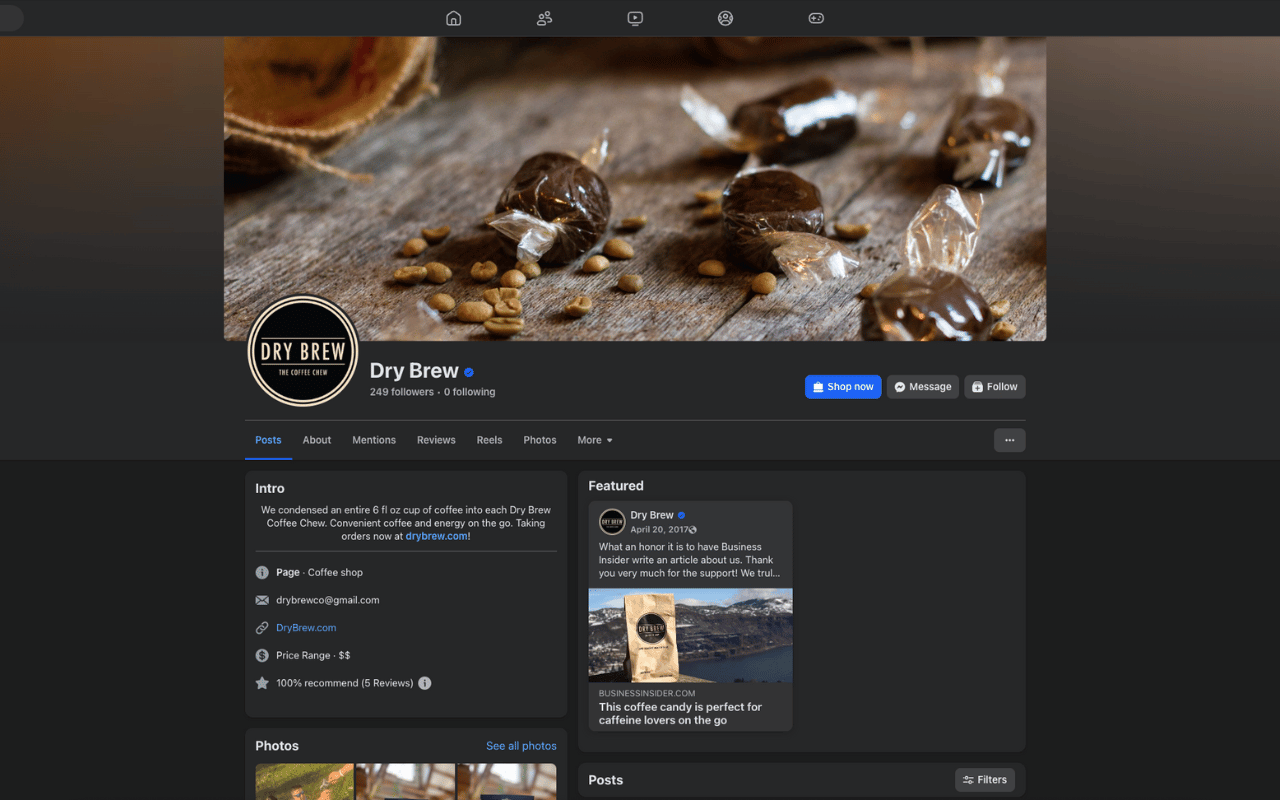
Task: Click the Page info icon
Action: (262, 573)
